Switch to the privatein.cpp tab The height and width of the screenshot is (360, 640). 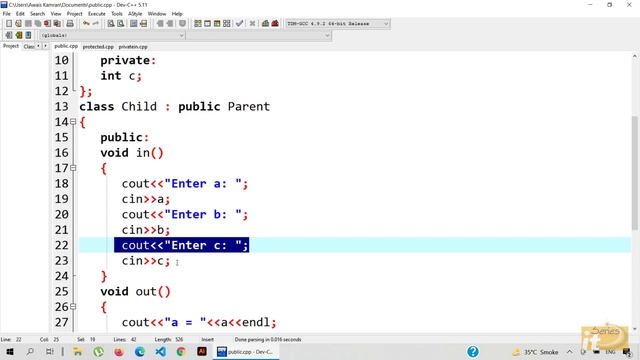click(x=133, y=47)
